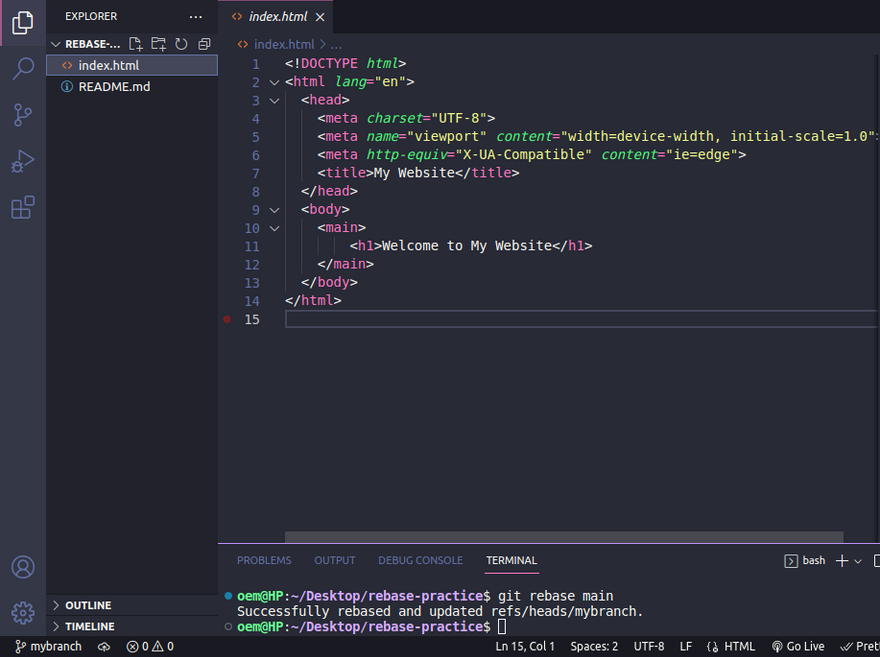Switch to the DEBUG CONSOLE tab
Image resolution: width=880 pixels, height=657 pixels.
420,560
